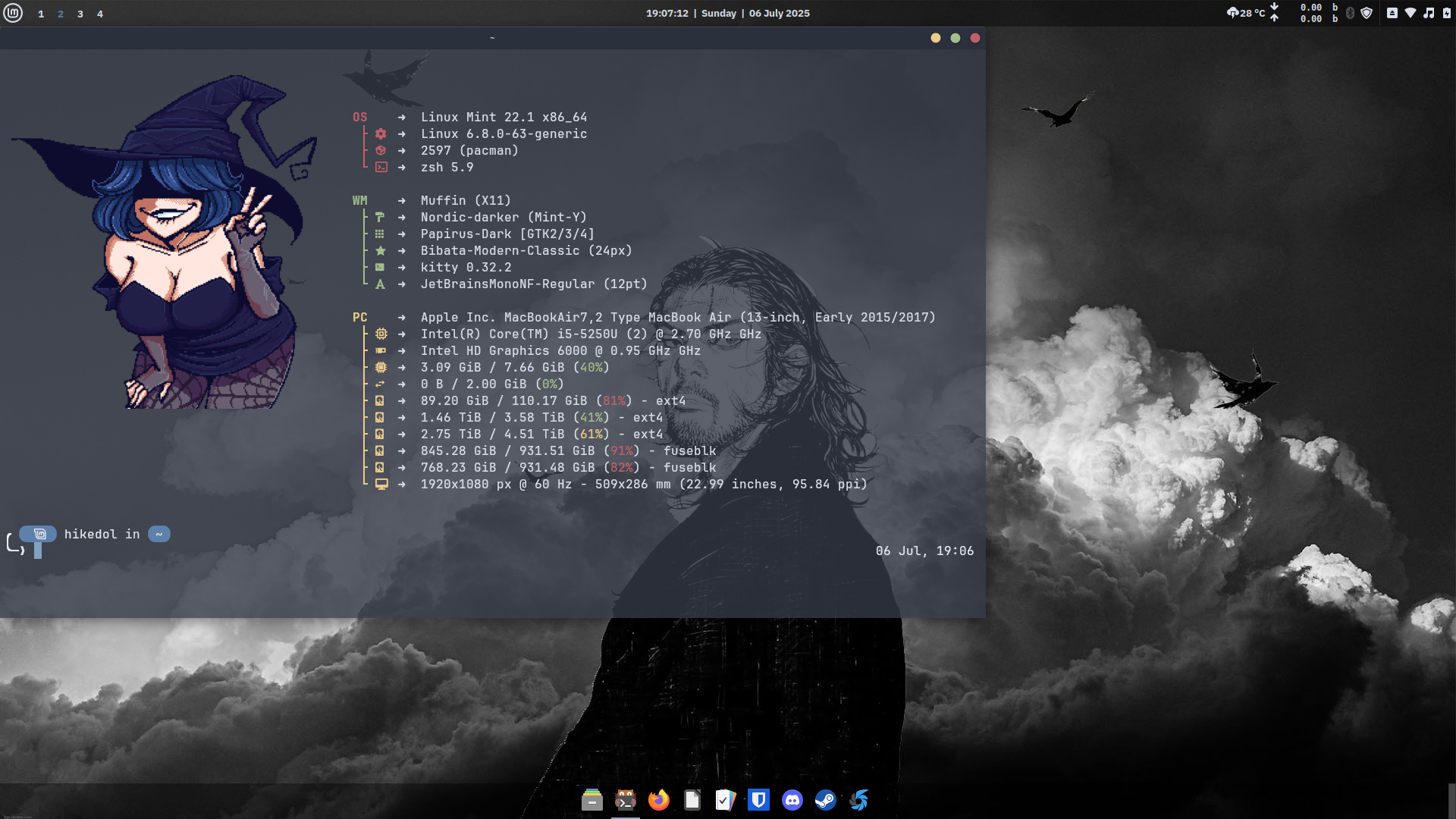The width and height of the screenshot is (1456, 819).
Task: Open the shield security tray icon
Action: tap(1367, 13)
